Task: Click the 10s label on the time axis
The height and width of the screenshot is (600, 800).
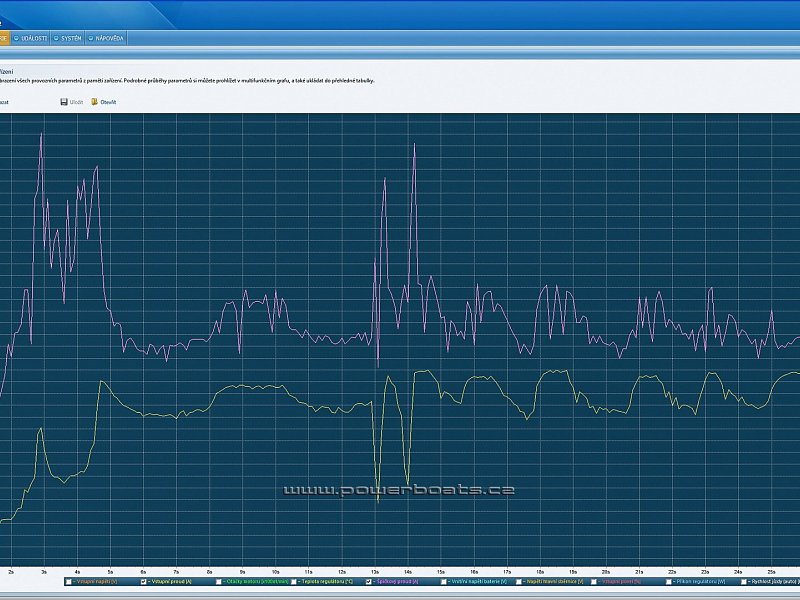Action: (x=276, y=572)
